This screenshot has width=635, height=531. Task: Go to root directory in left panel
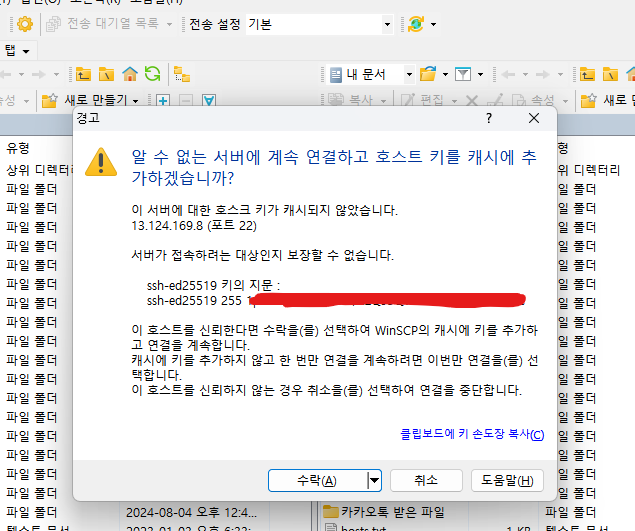106,74
